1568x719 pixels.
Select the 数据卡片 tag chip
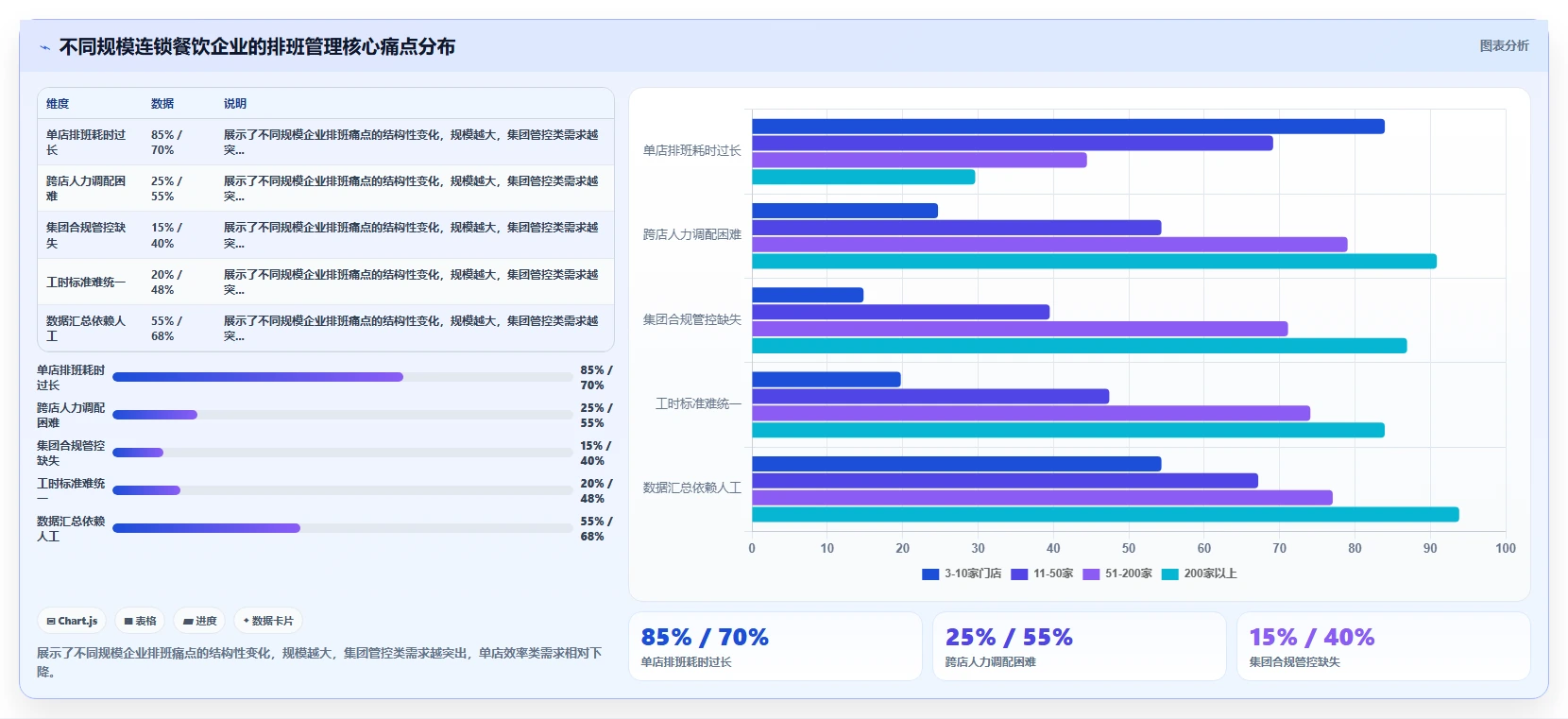coord(268,621)
